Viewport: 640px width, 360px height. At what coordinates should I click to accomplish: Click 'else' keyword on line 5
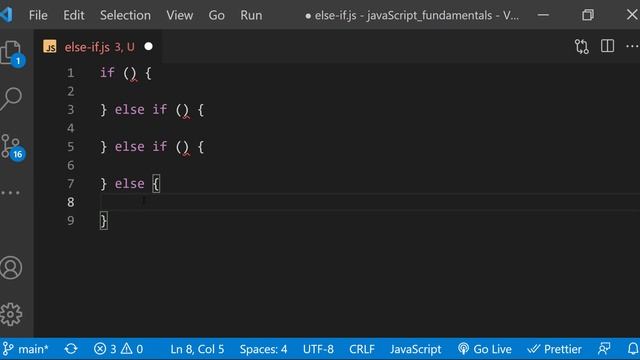(129, 147)
